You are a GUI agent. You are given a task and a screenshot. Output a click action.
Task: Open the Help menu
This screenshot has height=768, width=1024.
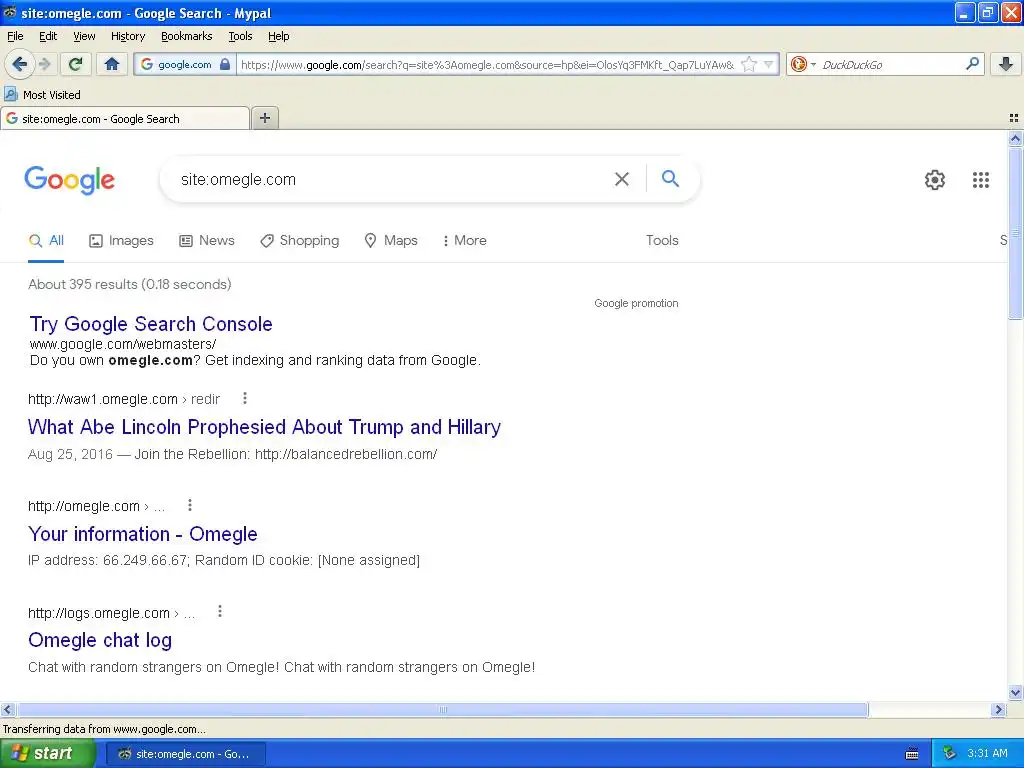[278, 36]
